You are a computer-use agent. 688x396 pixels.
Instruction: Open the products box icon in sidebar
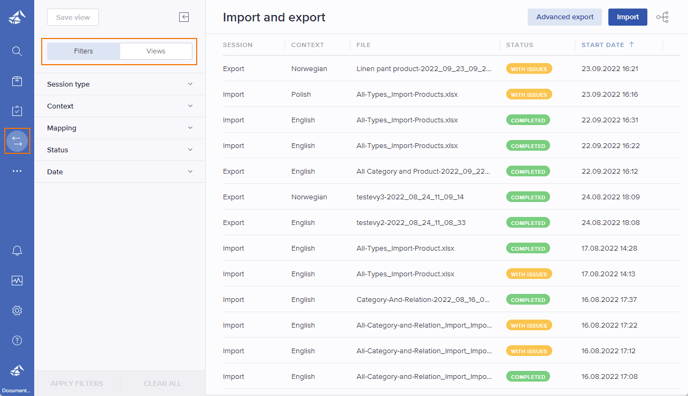[x=17, y=81]
